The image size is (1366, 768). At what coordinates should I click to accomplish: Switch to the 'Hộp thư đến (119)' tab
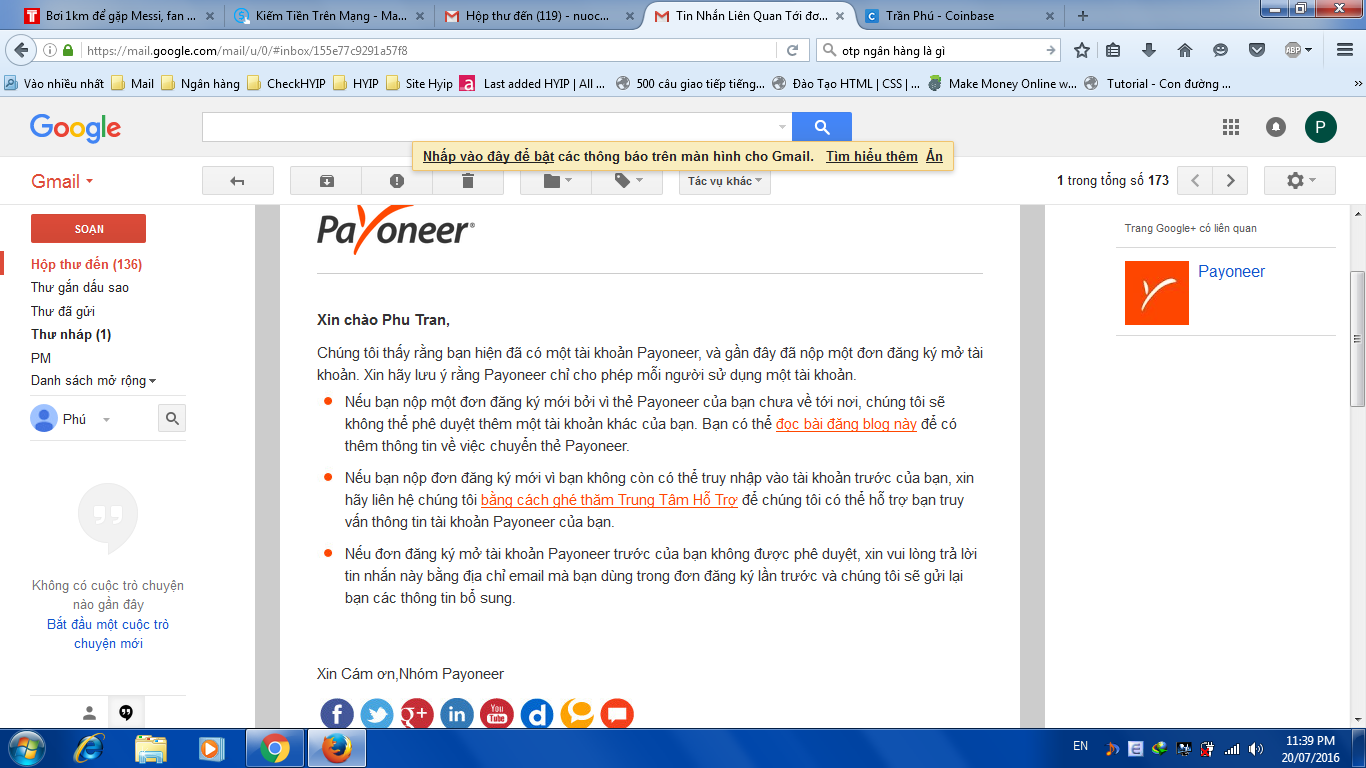536,15
